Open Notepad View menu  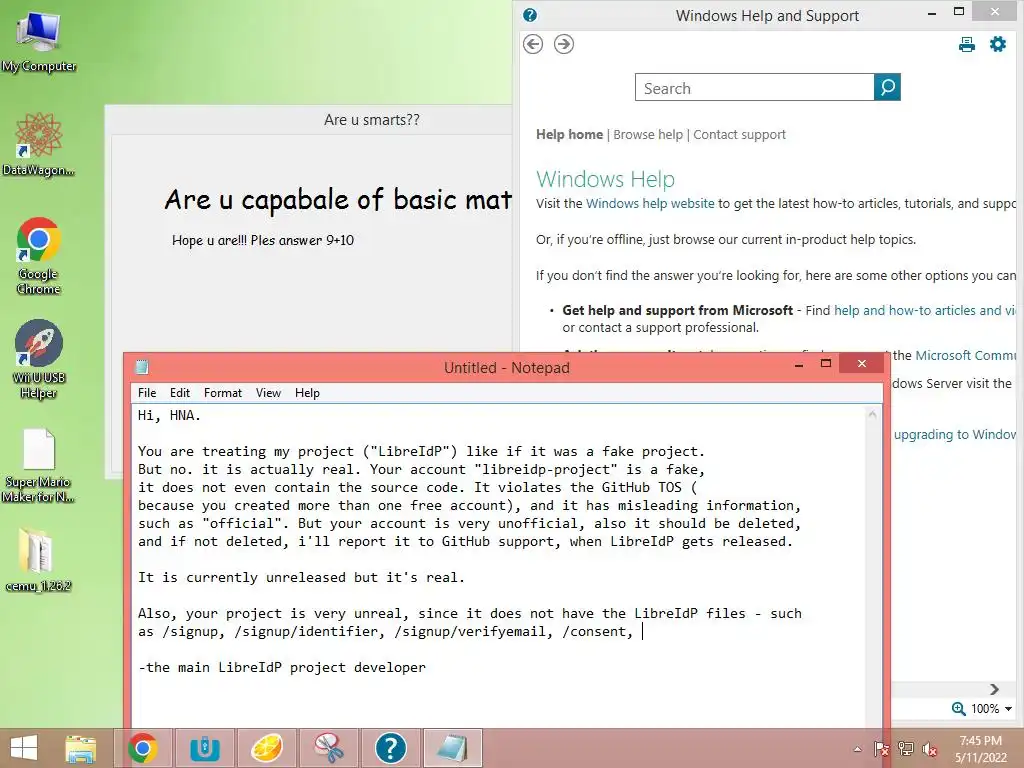[268, 392]
